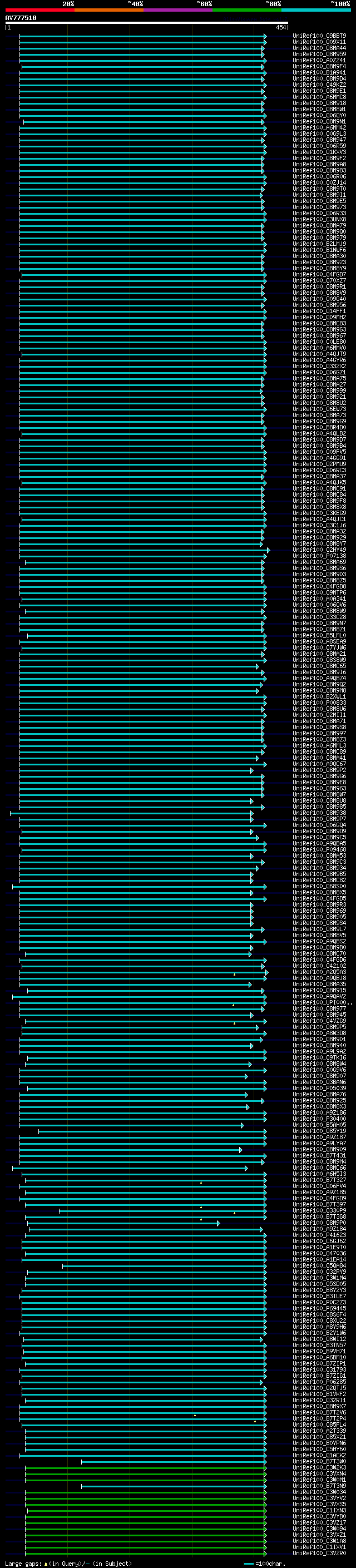This screenshot has height=1568, width=356.
Task: Open hit UniRef100_Q09X11
Action: click(x=319, y=42)
